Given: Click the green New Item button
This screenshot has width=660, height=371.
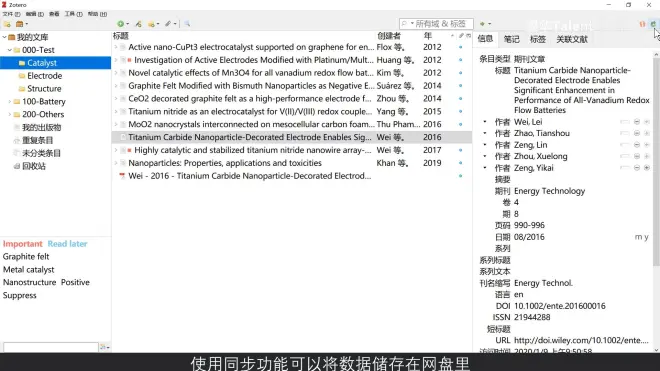Looking at the screenshot, I should tap(121, 24).
